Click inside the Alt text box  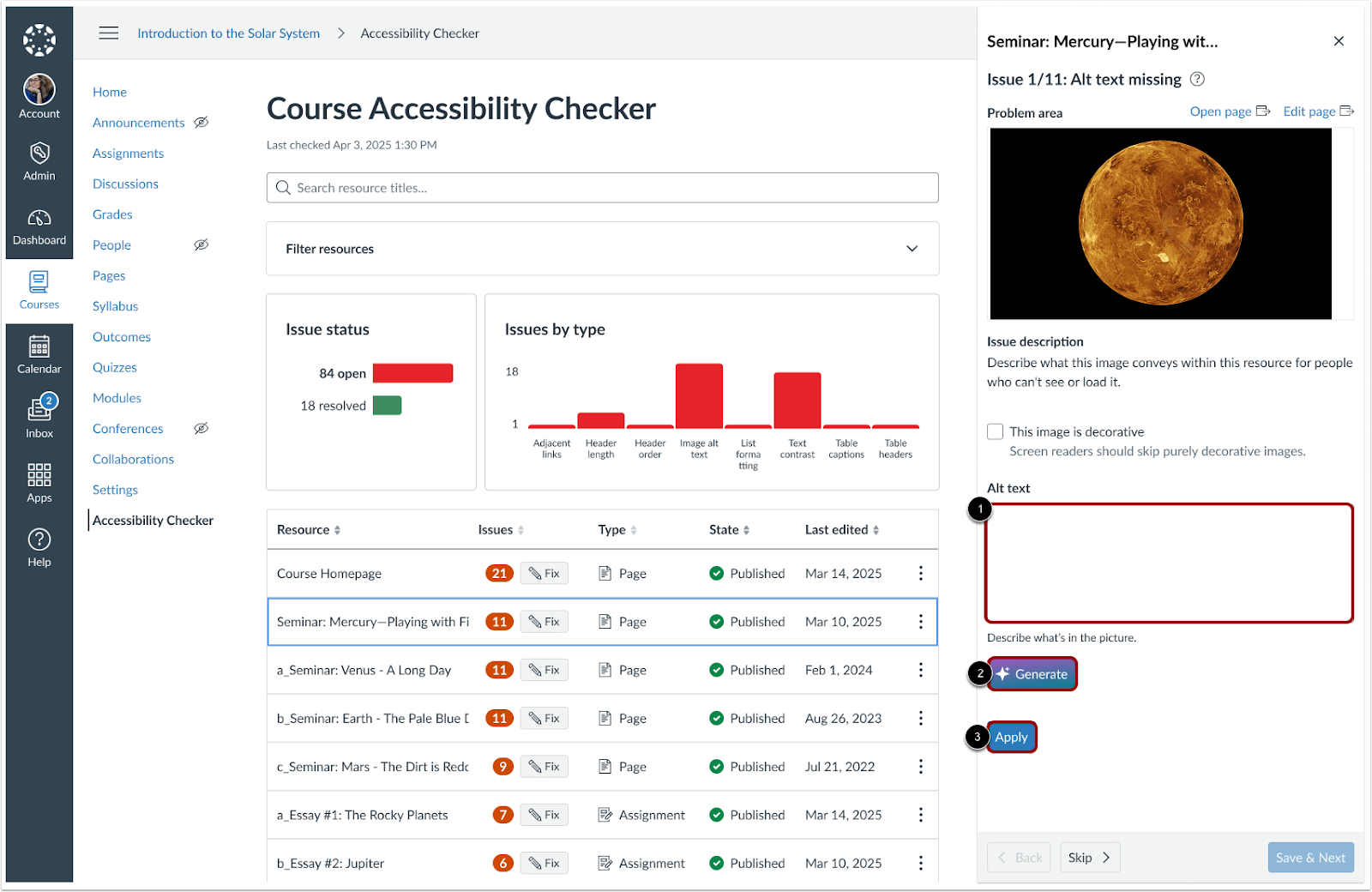(x=1170, y=563)
